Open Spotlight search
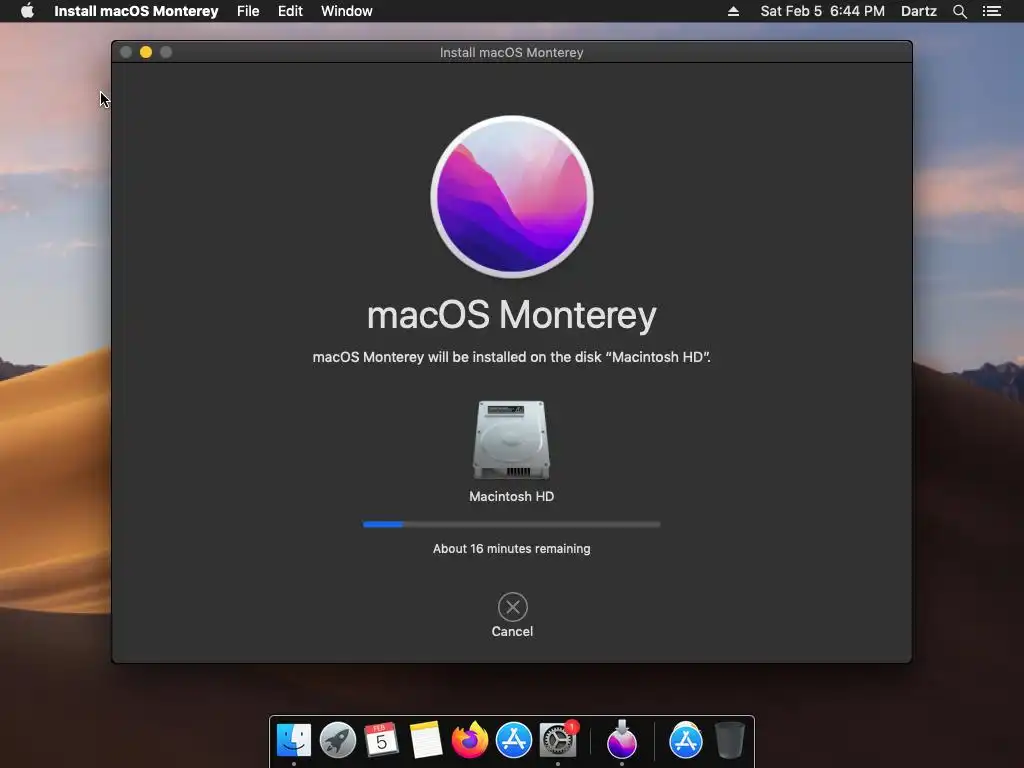Screen dimensions: 1024x768 pos(959,11)
